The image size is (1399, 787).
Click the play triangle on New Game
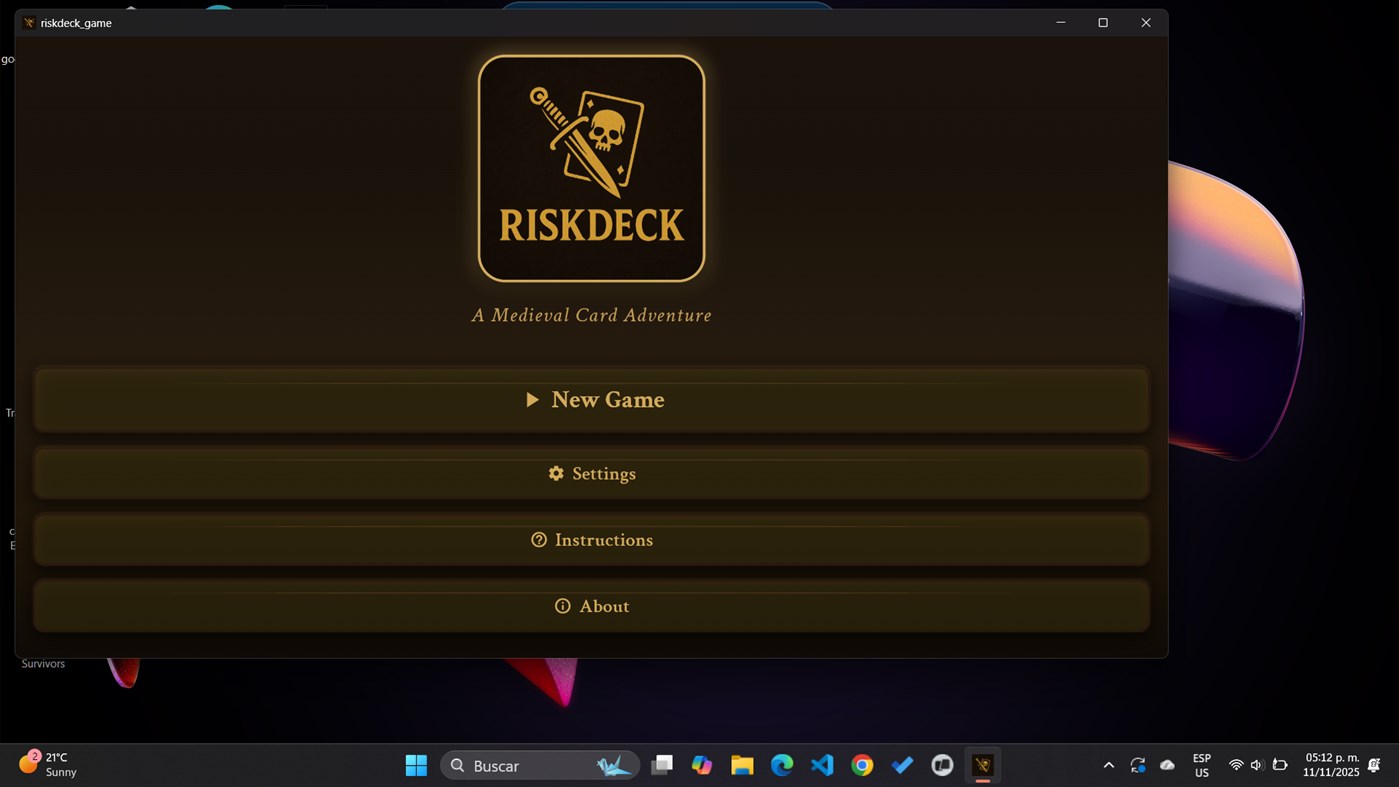click(533, 399)
